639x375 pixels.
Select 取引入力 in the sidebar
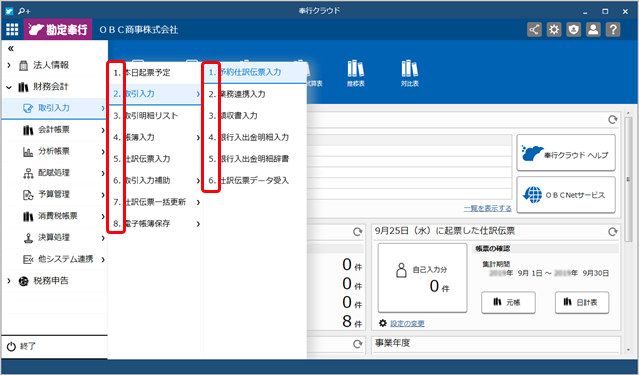tap(55, 108)
